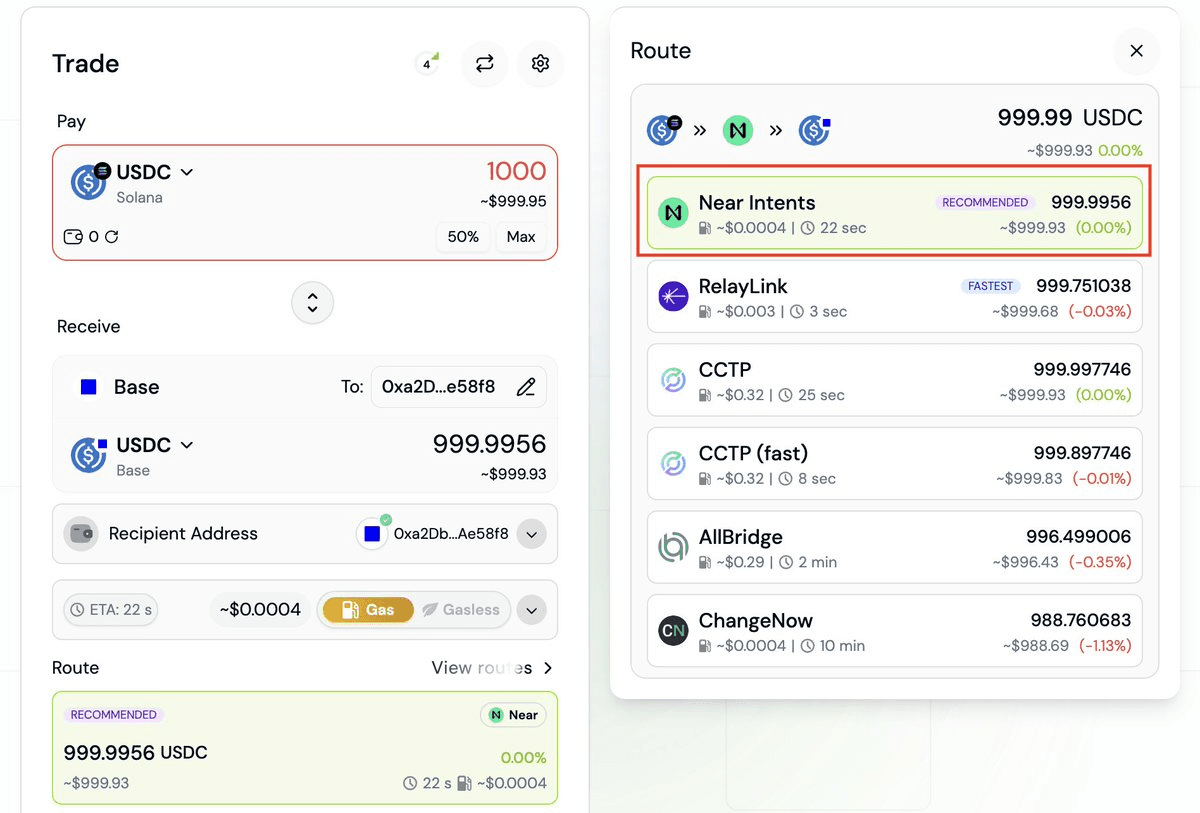This screenshot has width=1200, height=813.
Task: Click the 50% amount button
Action: pos(463,237)
